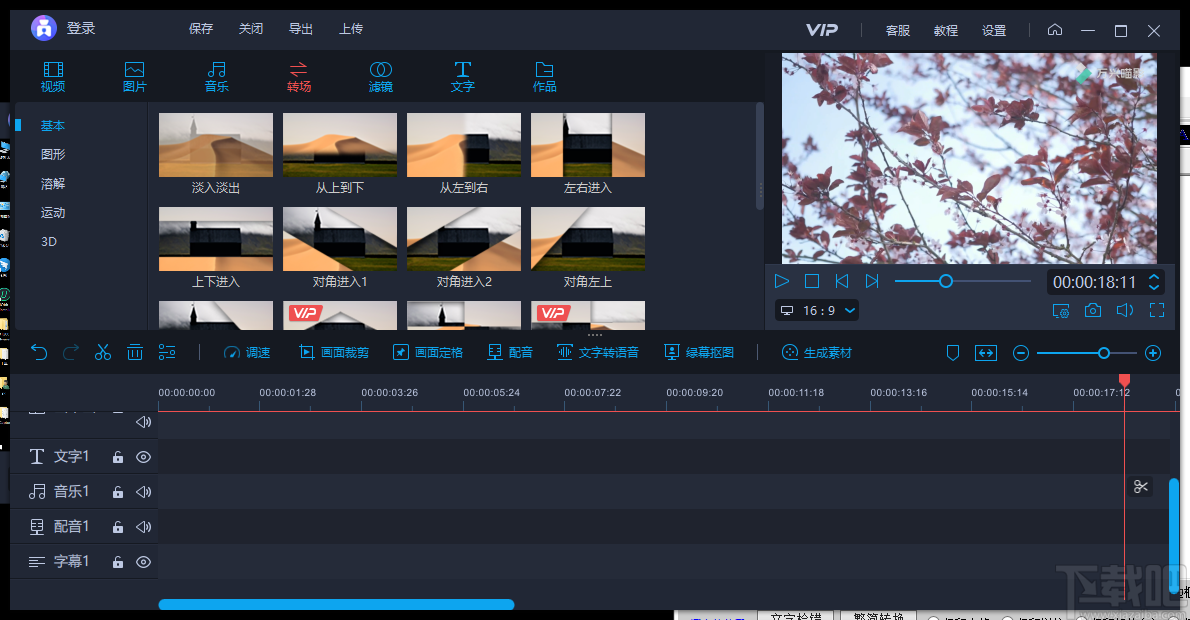Image resolution: width=1190 pixels, height=620 pixels.
Task: Select the 3D transition category
Action: click(x=49, y=241)
